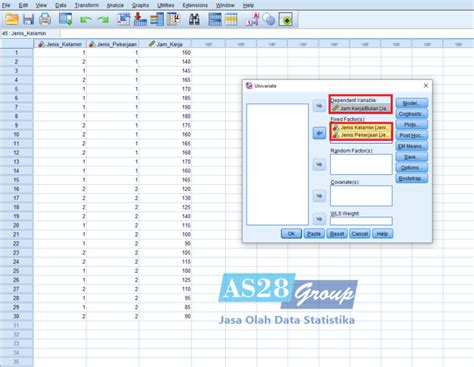Open the File menu
The height and width of the screenshot is (367, 474).
click(x=6, y=5)
